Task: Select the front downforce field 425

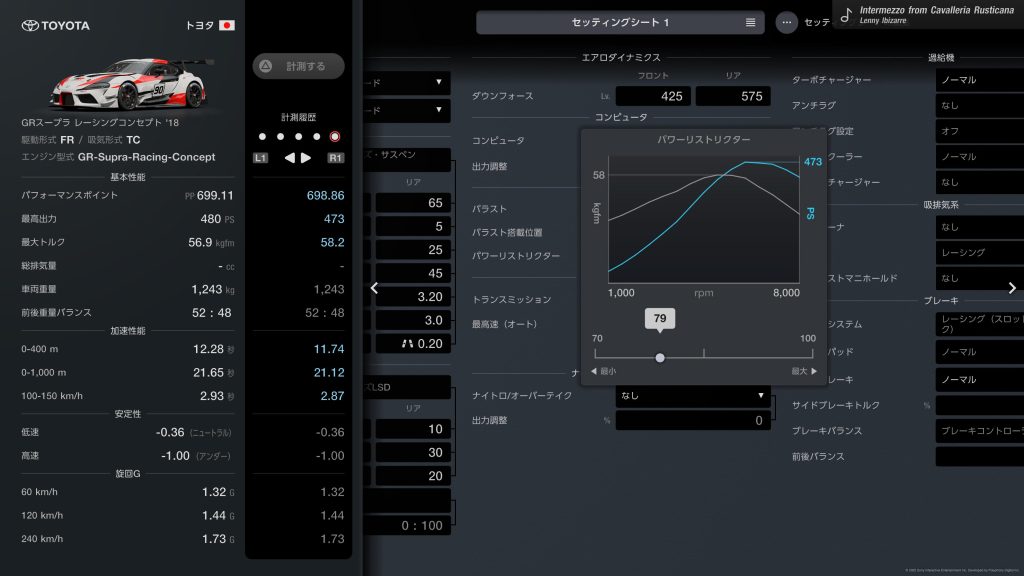Action: click(x=653, y=96)
